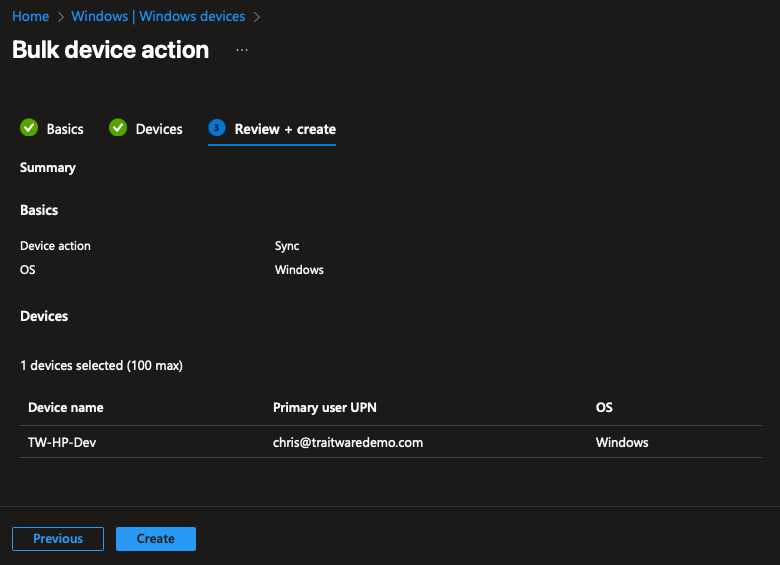Select the Review + create tab
The image size is (780, 565).
point(285,129)
